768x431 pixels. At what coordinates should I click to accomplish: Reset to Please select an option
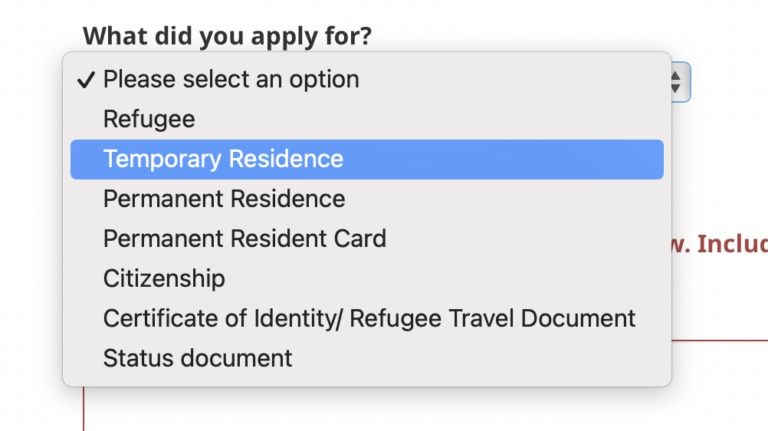tap(231, 79)
